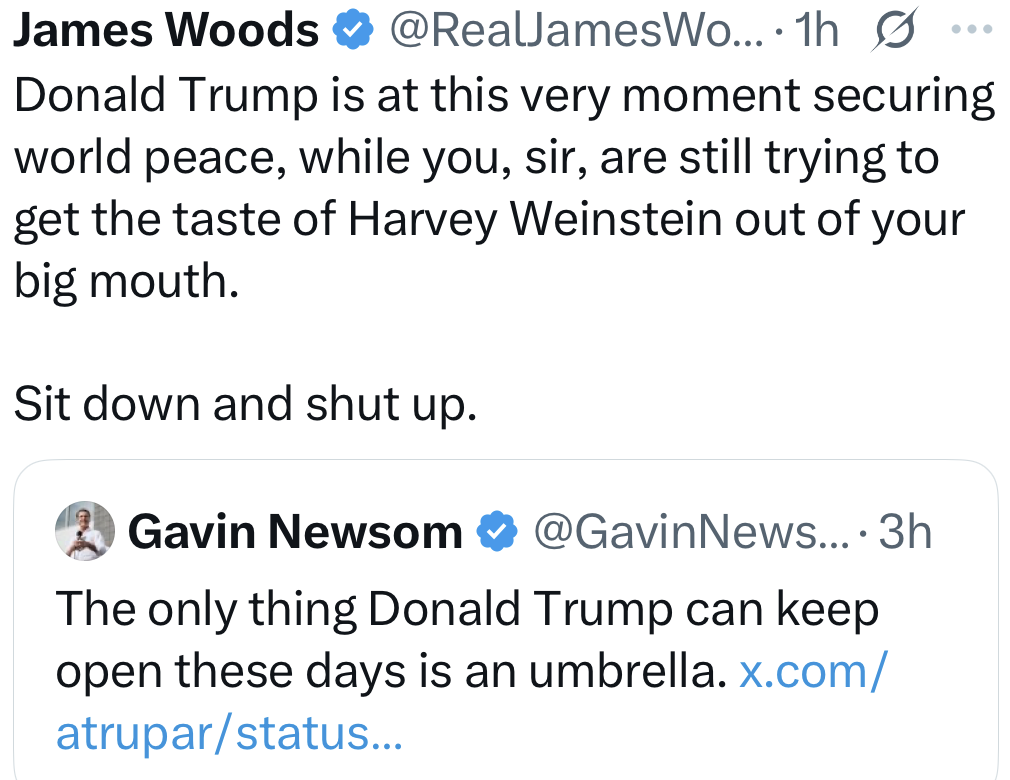Open the Grok explain-post icon
This screenshot has height=780, width=1010.
[893, 32]
